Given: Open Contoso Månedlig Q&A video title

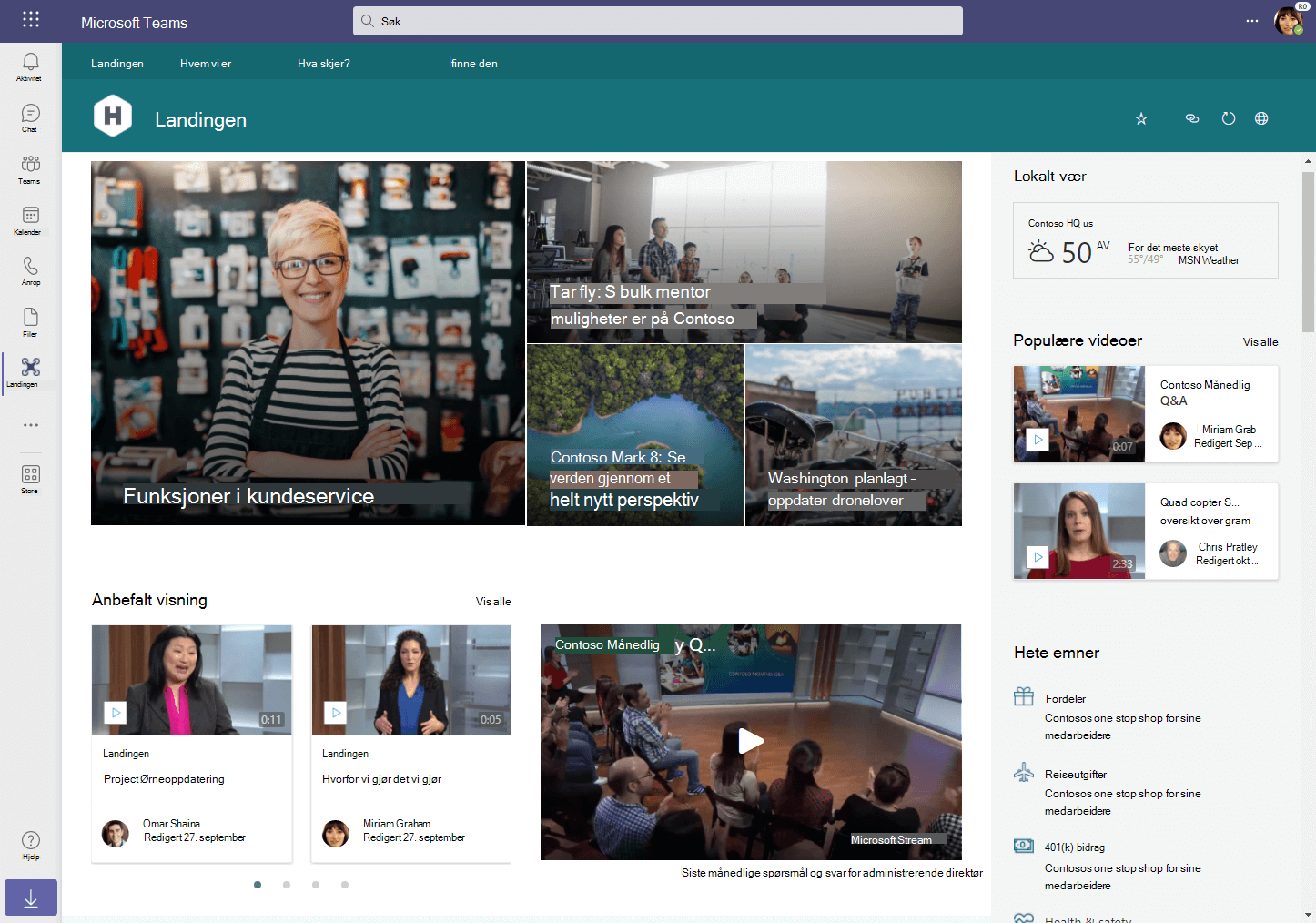Looking at the screenshot, I should click(1205, 393).
